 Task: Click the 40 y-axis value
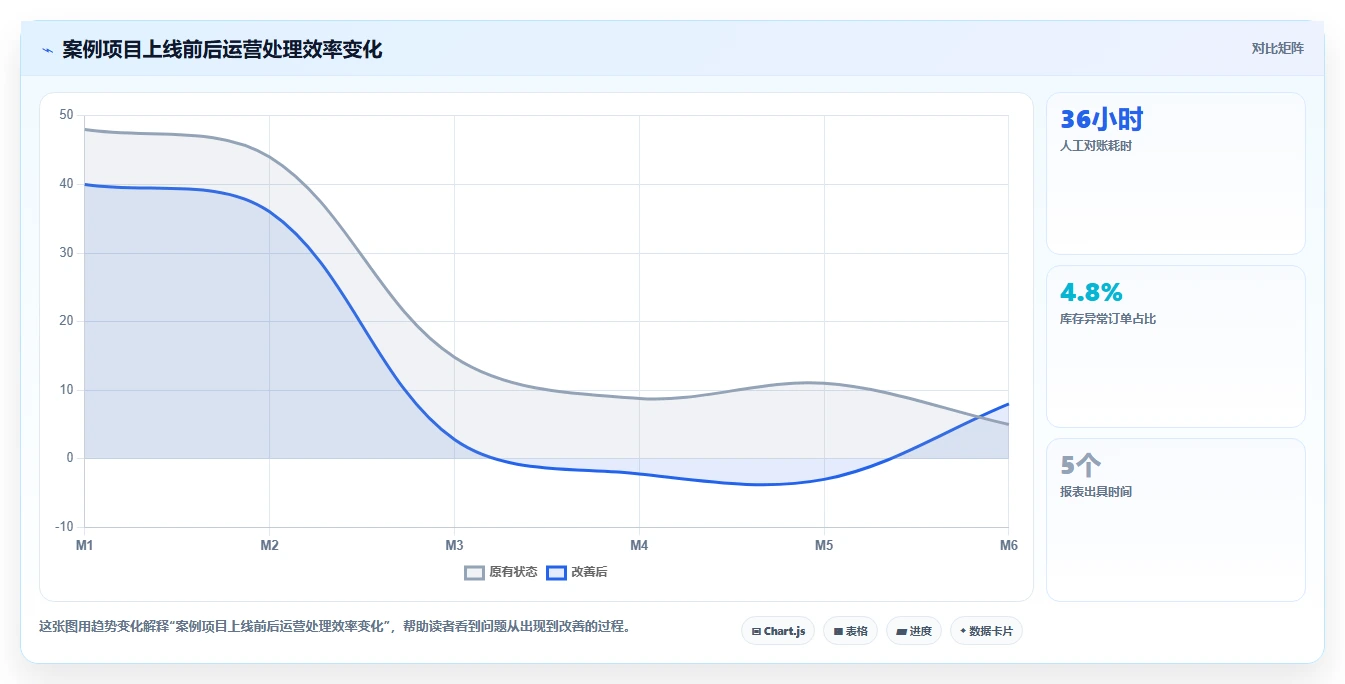(x=66, y=184)
